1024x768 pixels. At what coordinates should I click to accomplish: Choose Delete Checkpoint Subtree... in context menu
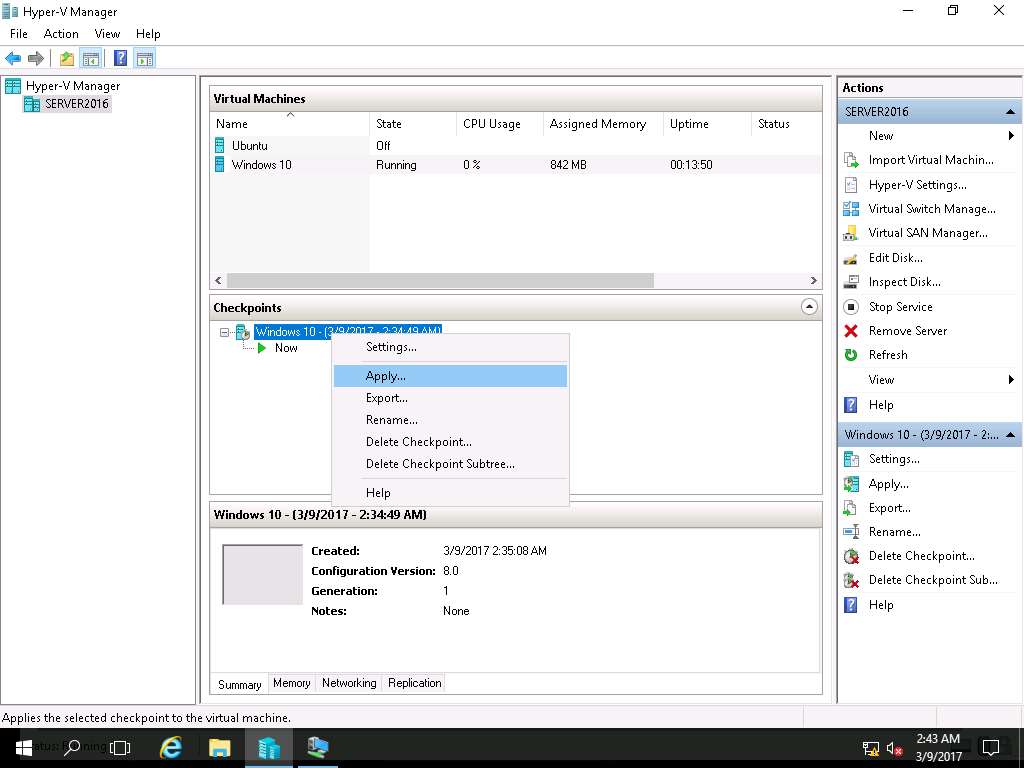tap(450, 464)
